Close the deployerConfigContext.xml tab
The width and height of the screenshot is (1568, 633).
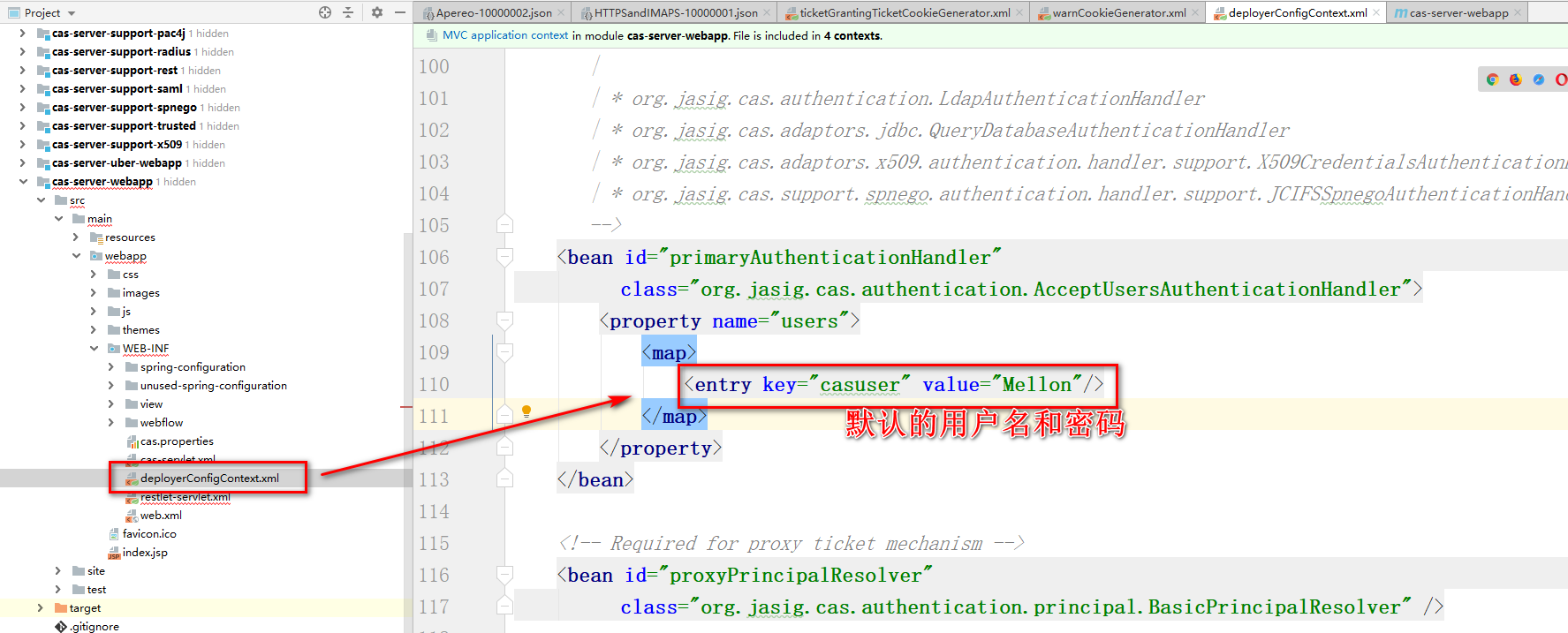click(x=1376, y=12)
